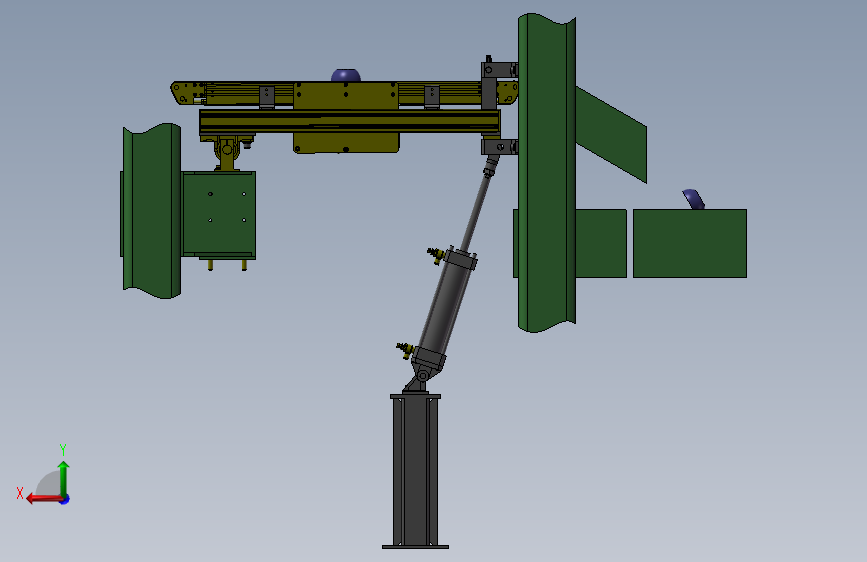This screenshot has width=867, height=562.
Task: Click the green Y label above the triad
Action: [63, 449]
